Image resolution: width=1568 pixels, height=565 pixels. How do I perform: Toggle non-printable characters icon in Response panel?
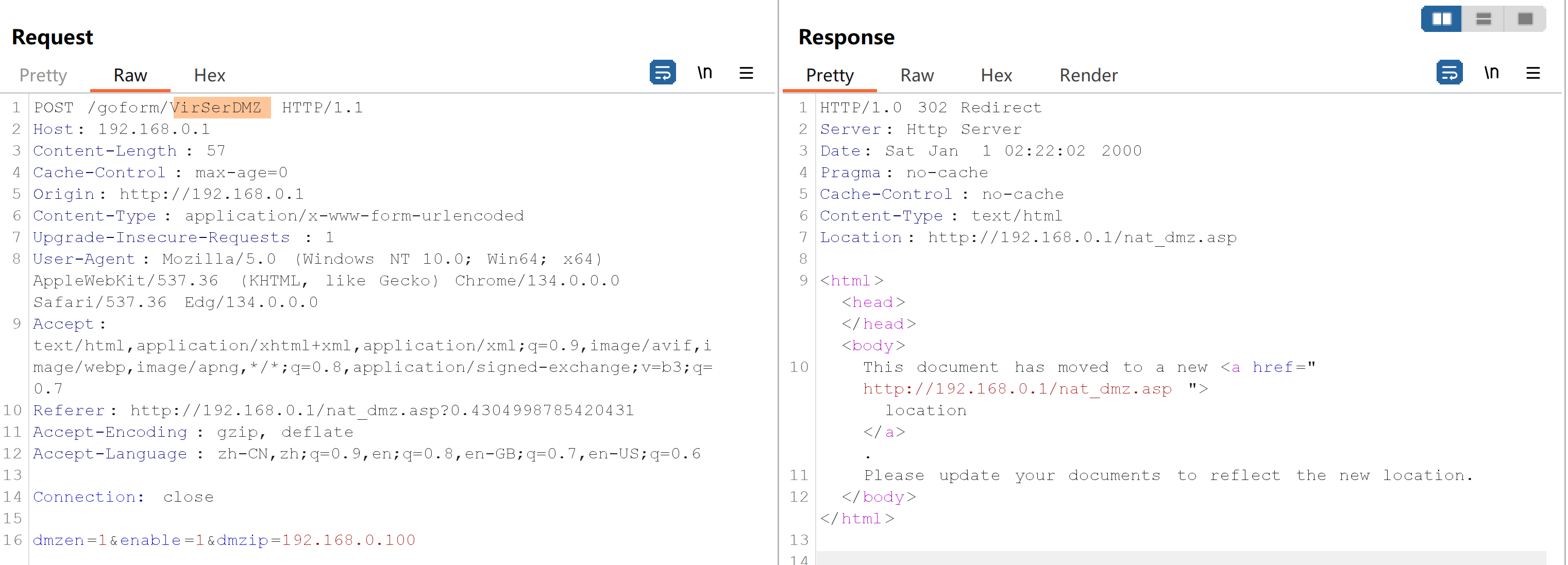[x=1491, y=73]
